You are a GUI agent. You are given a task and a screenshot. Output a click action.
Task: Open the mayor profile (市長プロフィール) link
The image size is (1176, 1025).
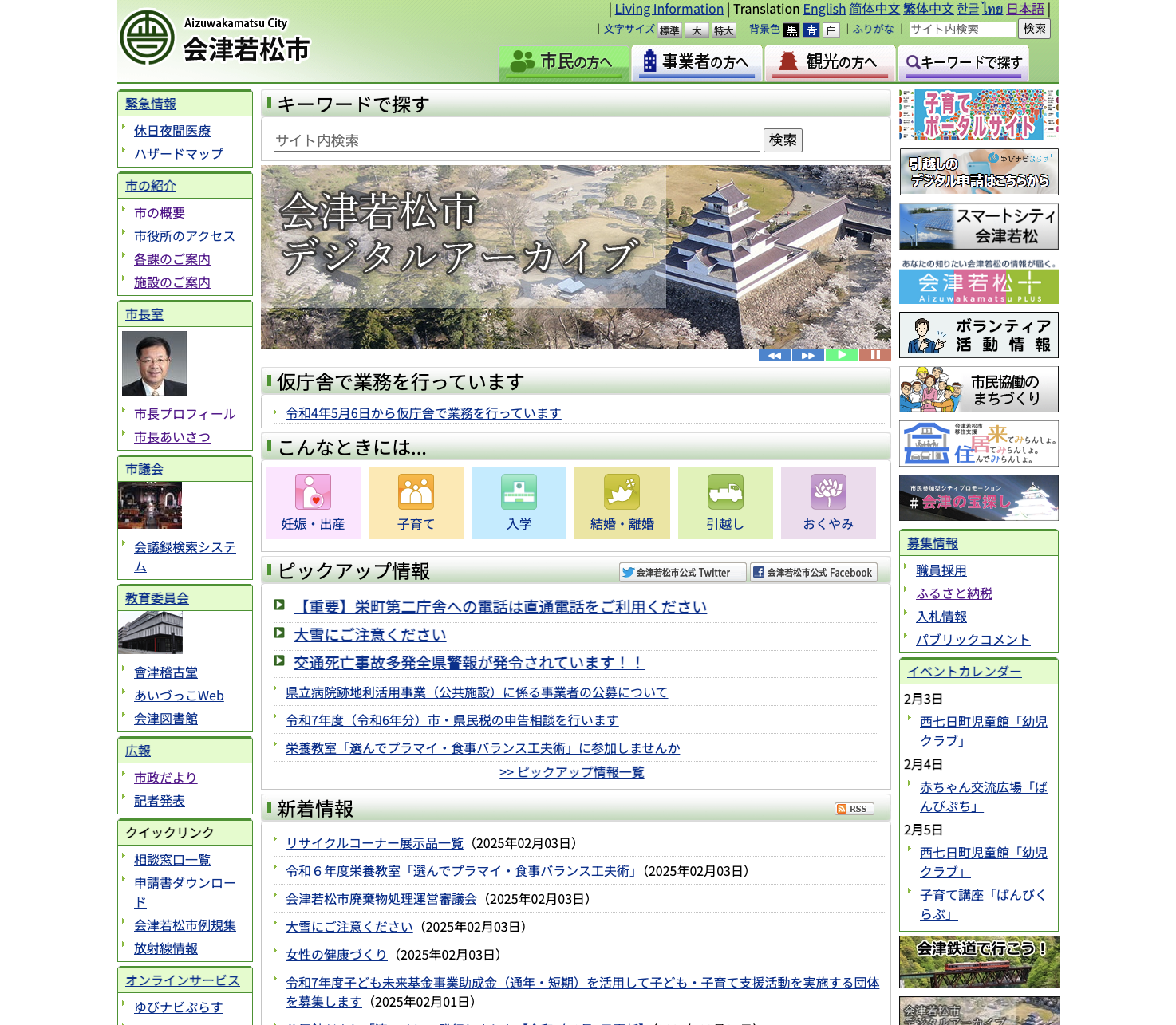tap(185, 414)
